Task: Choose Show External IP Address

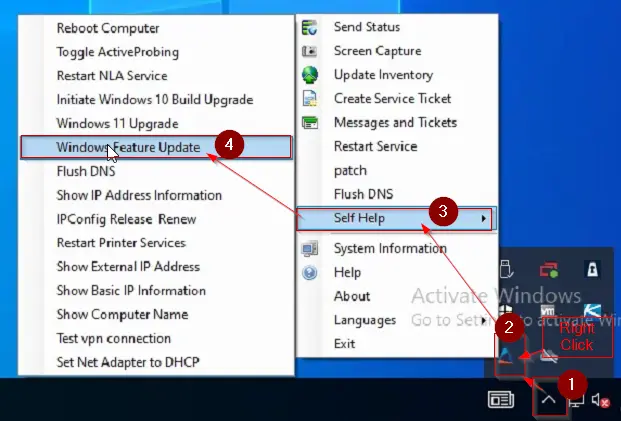Action: coord(157,267)
